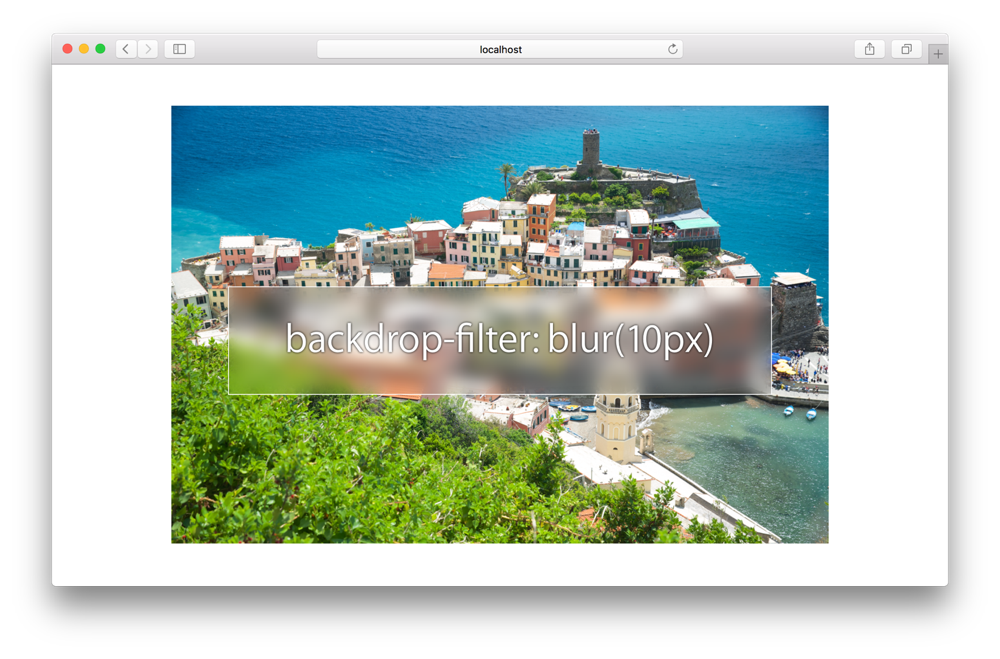Click the localhost address bar

coord(500,49)
